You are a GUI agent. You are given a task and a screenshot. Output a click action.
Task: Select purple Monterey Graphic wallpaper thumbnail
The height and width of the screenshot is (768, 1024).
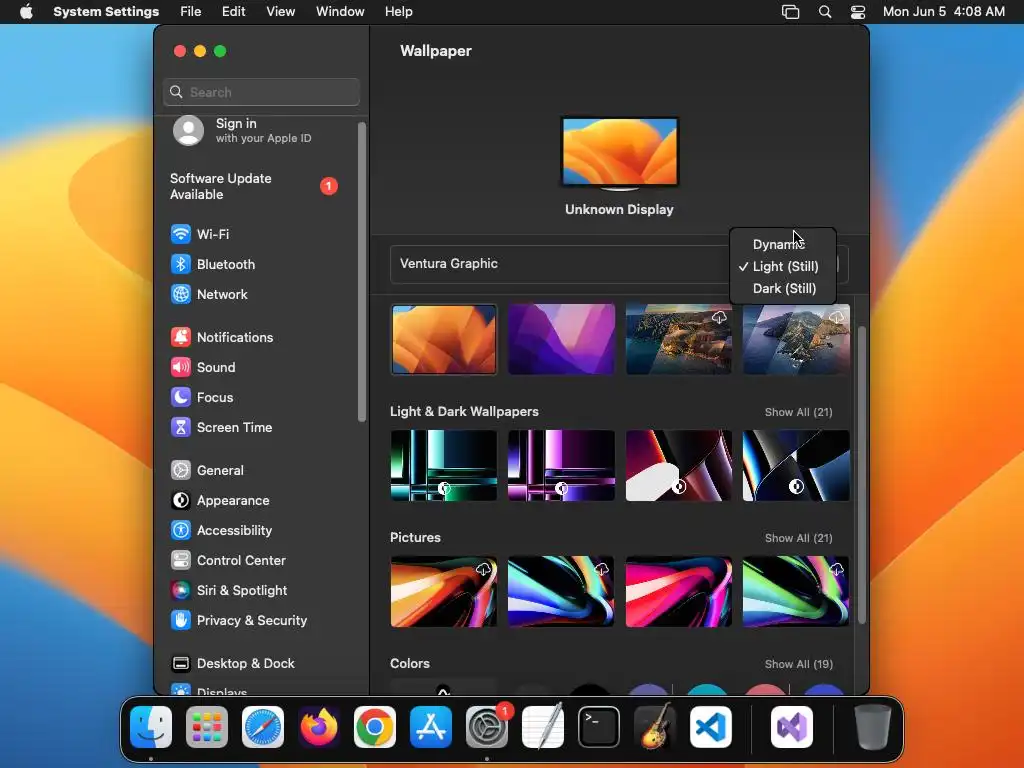point(561,340)
